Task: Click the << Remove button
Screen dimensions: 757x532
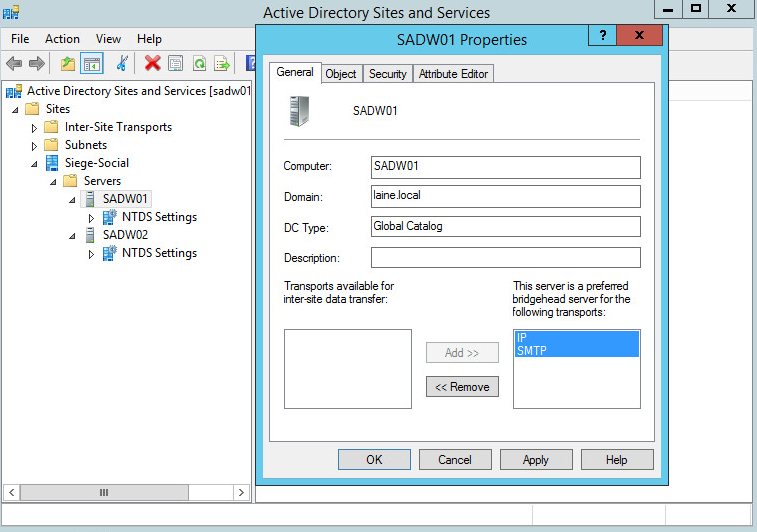Action: click(462, 387)
